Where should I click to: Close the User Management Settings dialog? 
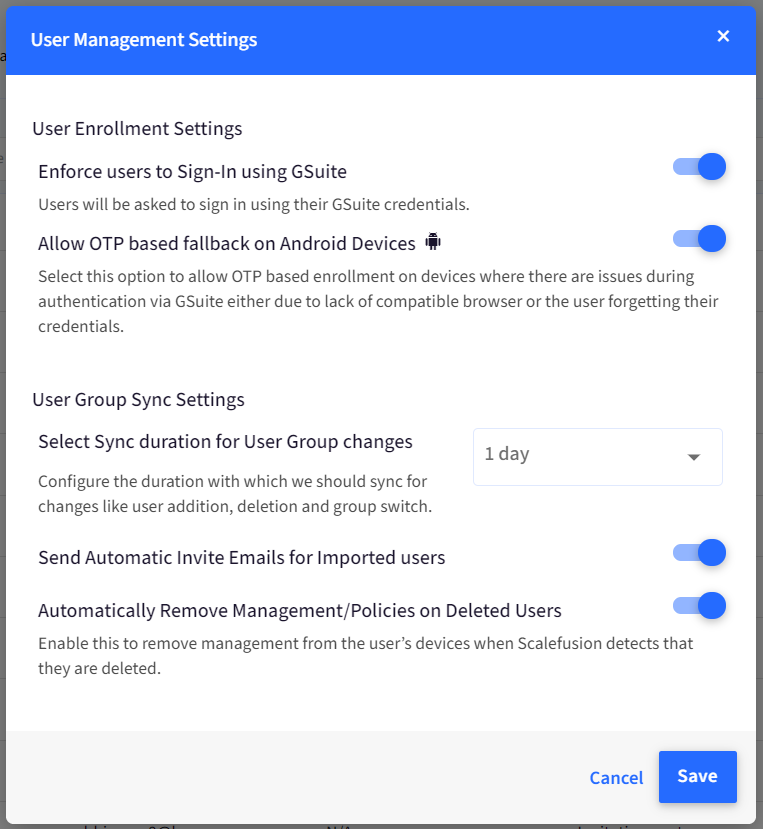tap(723, 36)
